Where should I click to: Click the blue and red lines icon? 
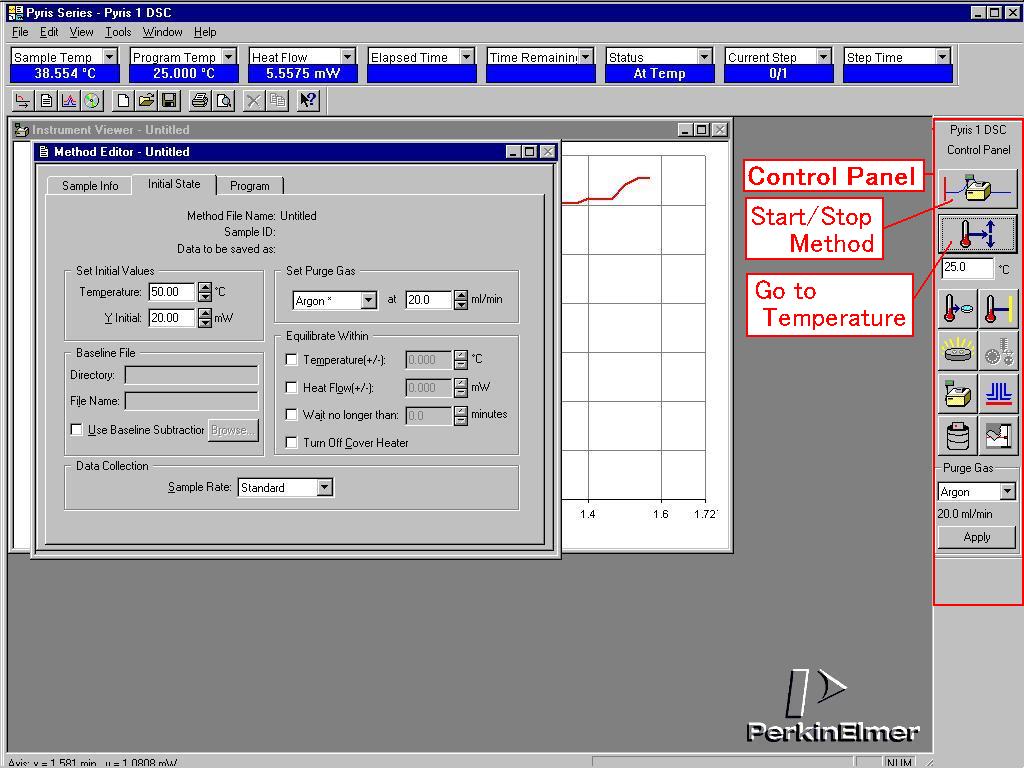tap(998, 394)
